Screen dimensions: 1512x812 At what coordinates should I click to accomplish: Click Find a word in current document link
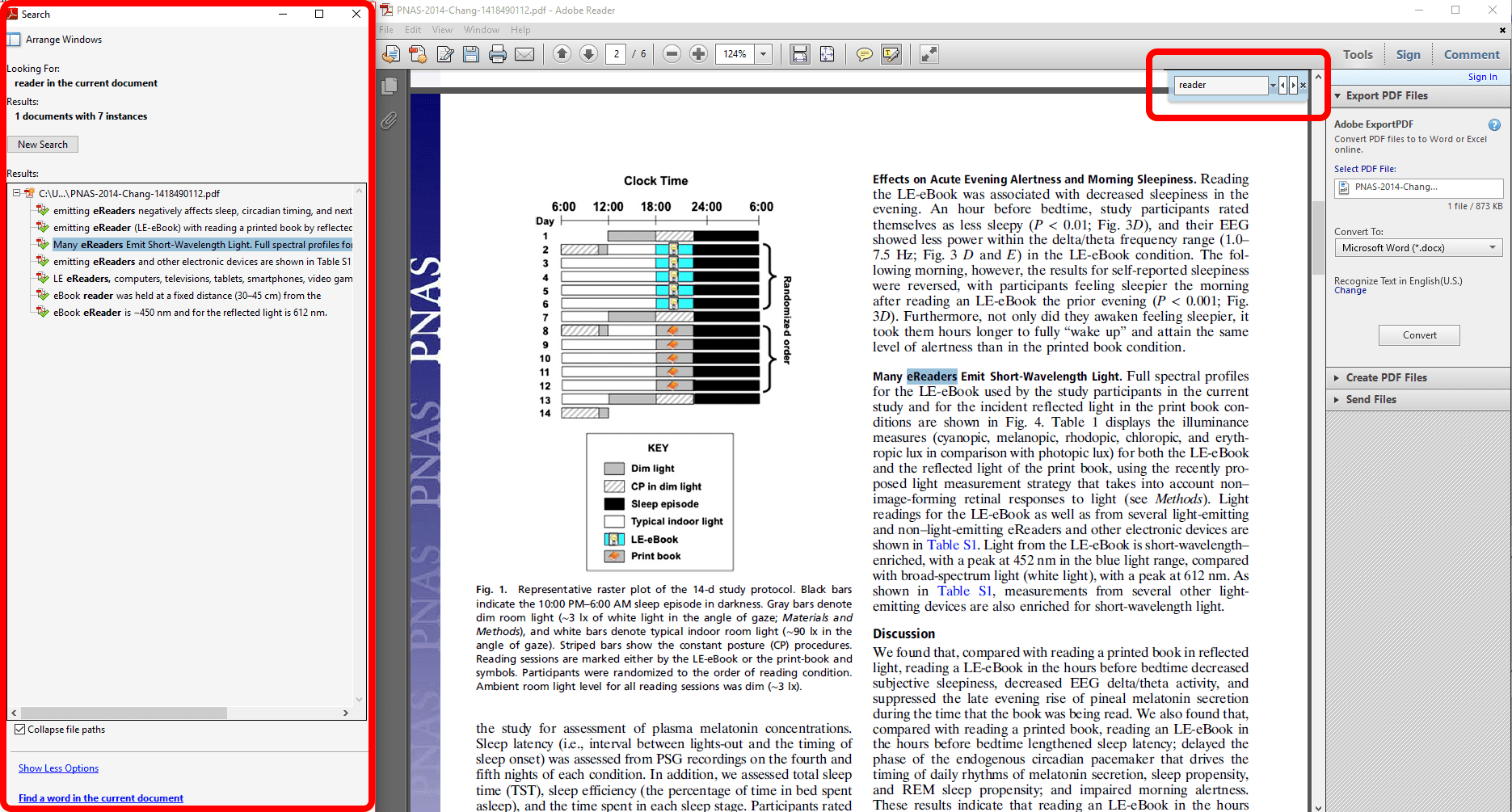point(101,798)
